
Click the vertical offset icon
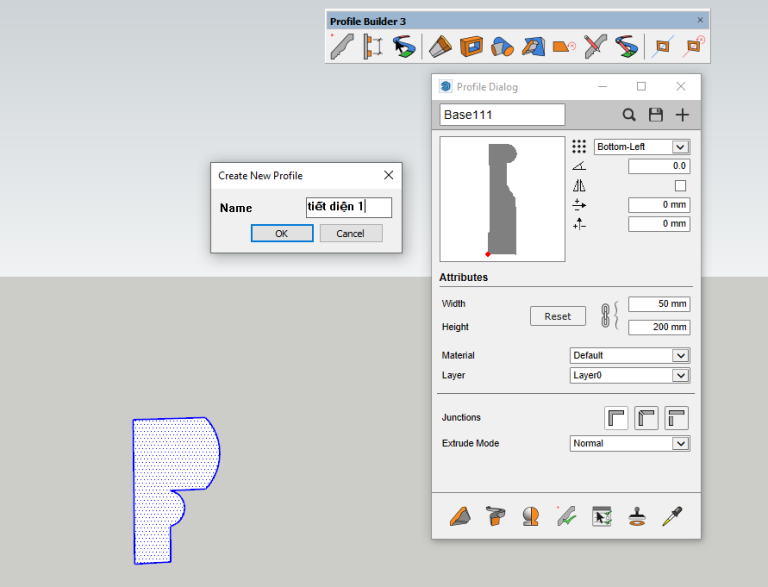pos(579,224)
